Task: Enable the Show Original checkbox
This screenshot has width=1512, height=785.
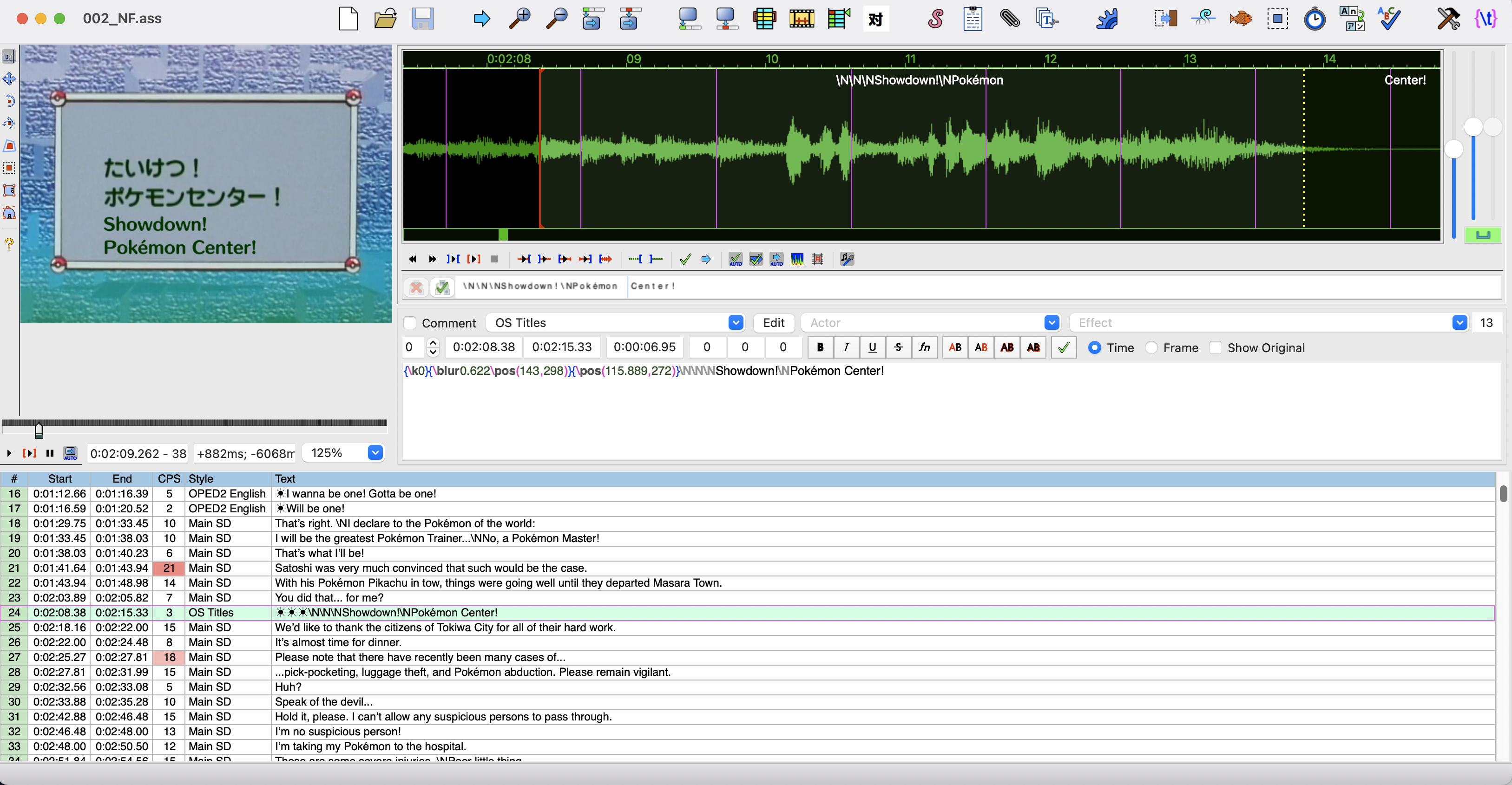Action: click(x=1215, y=347)
